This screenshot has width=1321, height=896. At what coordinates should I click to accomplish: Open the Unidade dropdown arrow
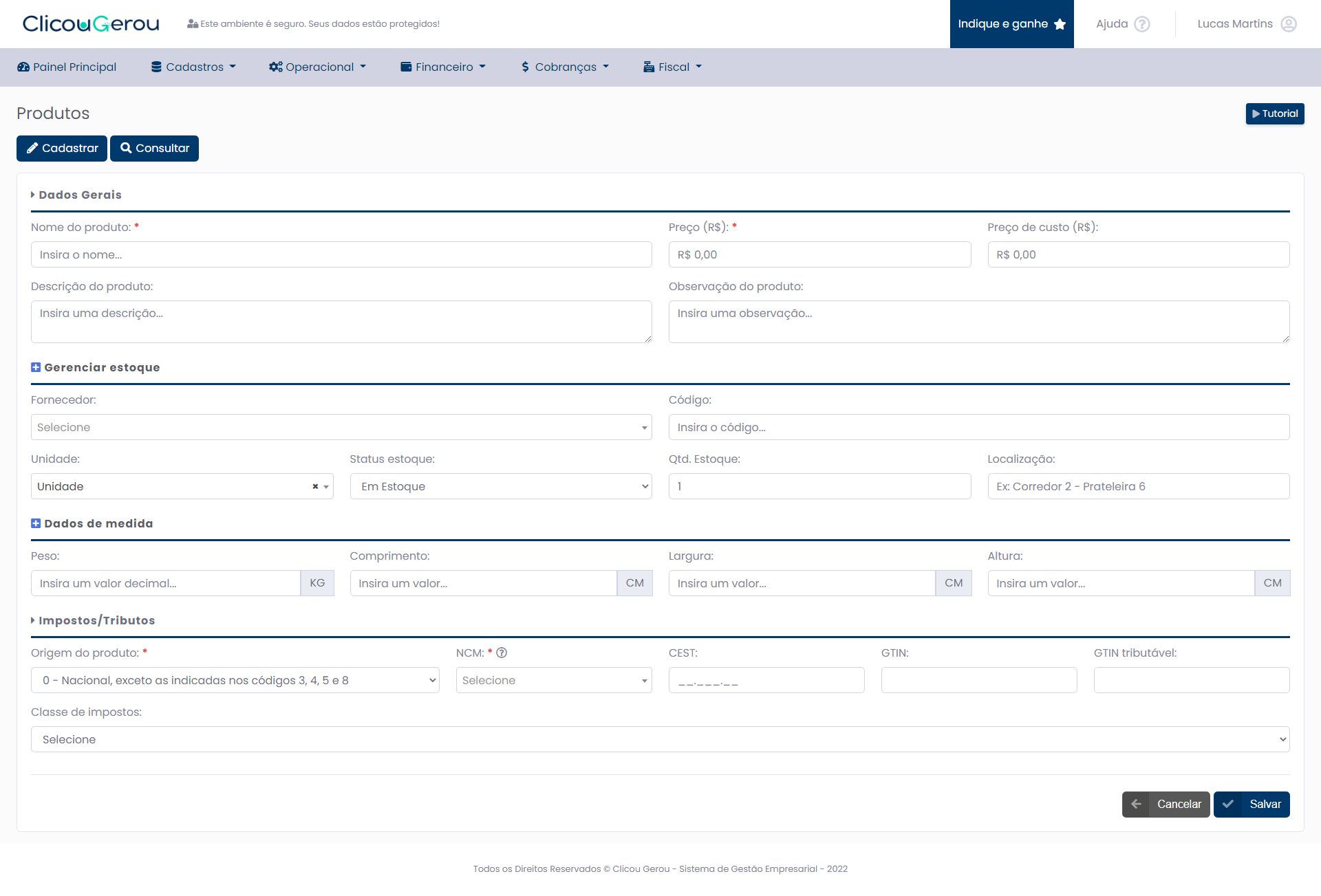point(326,486)
